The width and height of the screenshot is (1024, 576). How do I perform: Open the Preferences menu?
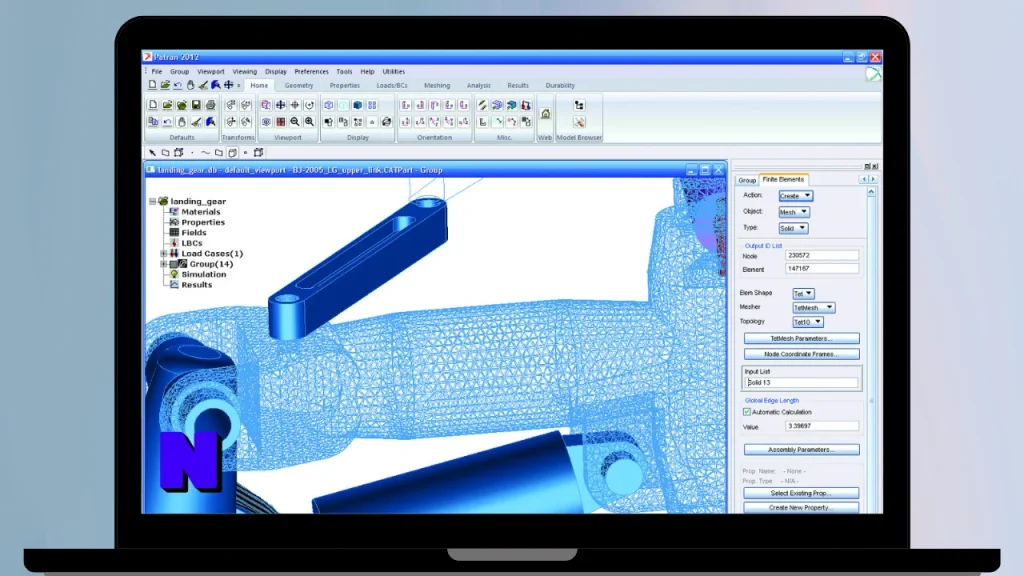[312, 72]
